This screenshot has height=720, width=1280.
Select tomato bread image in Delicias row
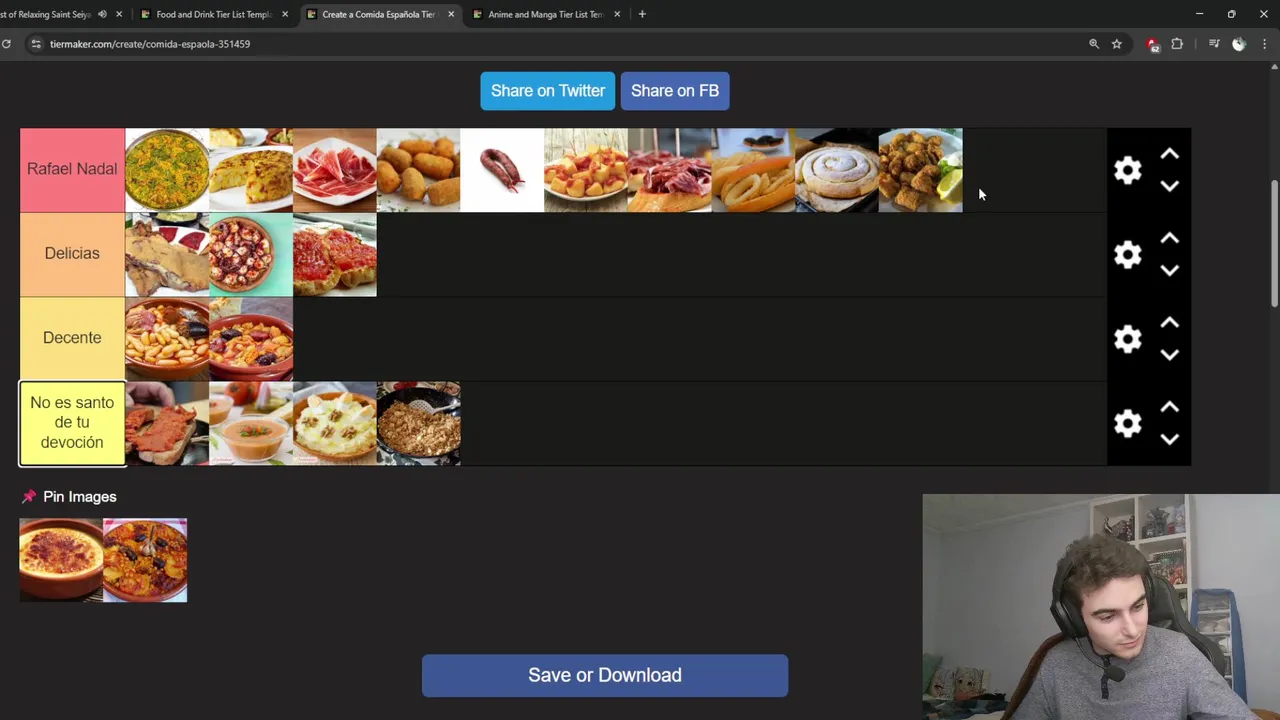click(335, 254)
